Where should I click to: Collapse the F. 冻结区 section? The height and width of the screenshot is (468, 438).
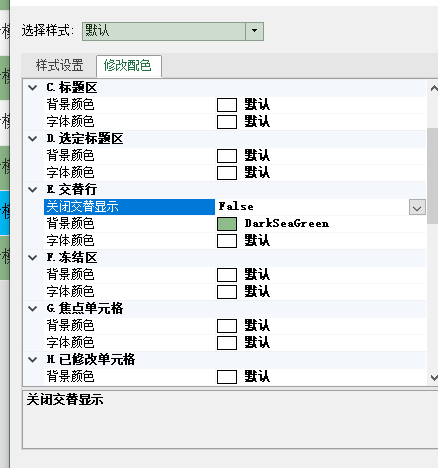[33, 258]
